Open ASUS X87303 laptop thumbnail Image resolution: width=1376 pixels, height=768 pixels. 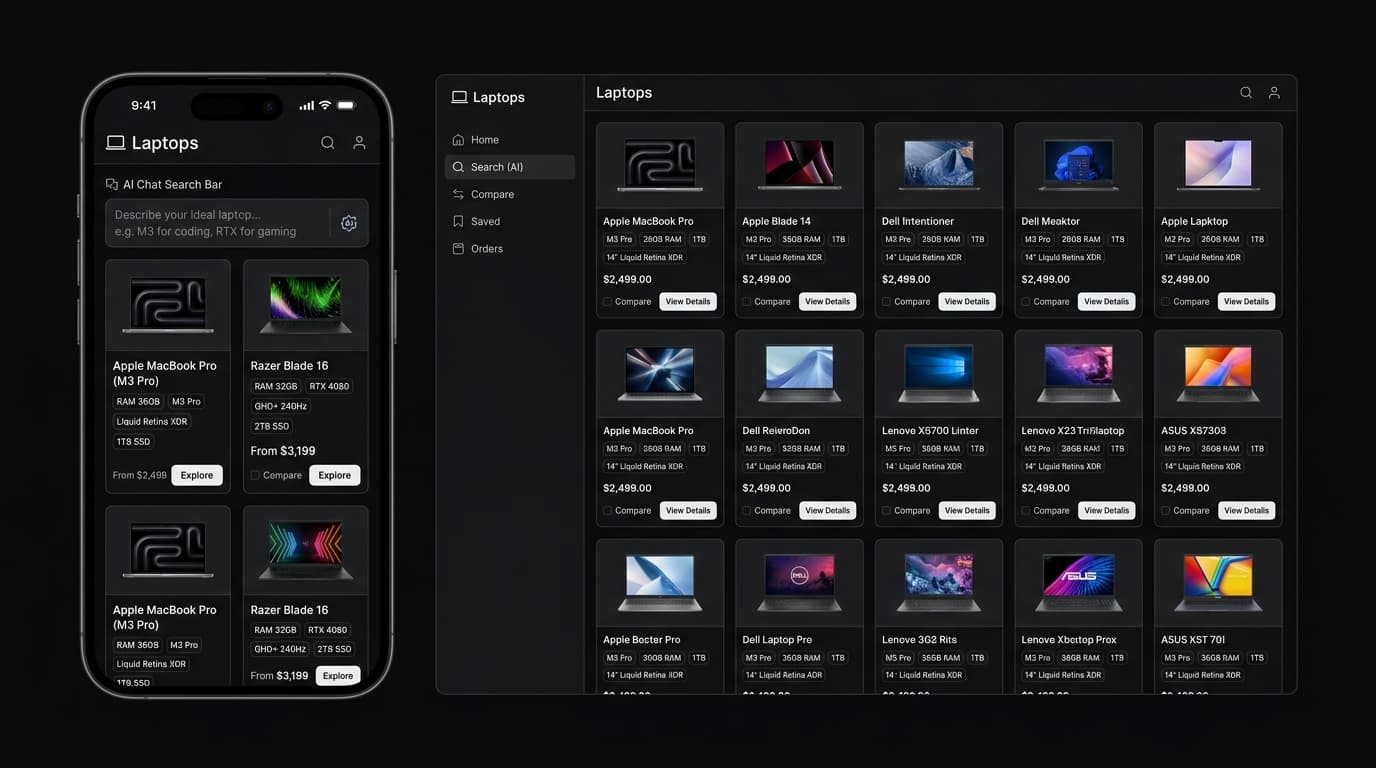1218,374
